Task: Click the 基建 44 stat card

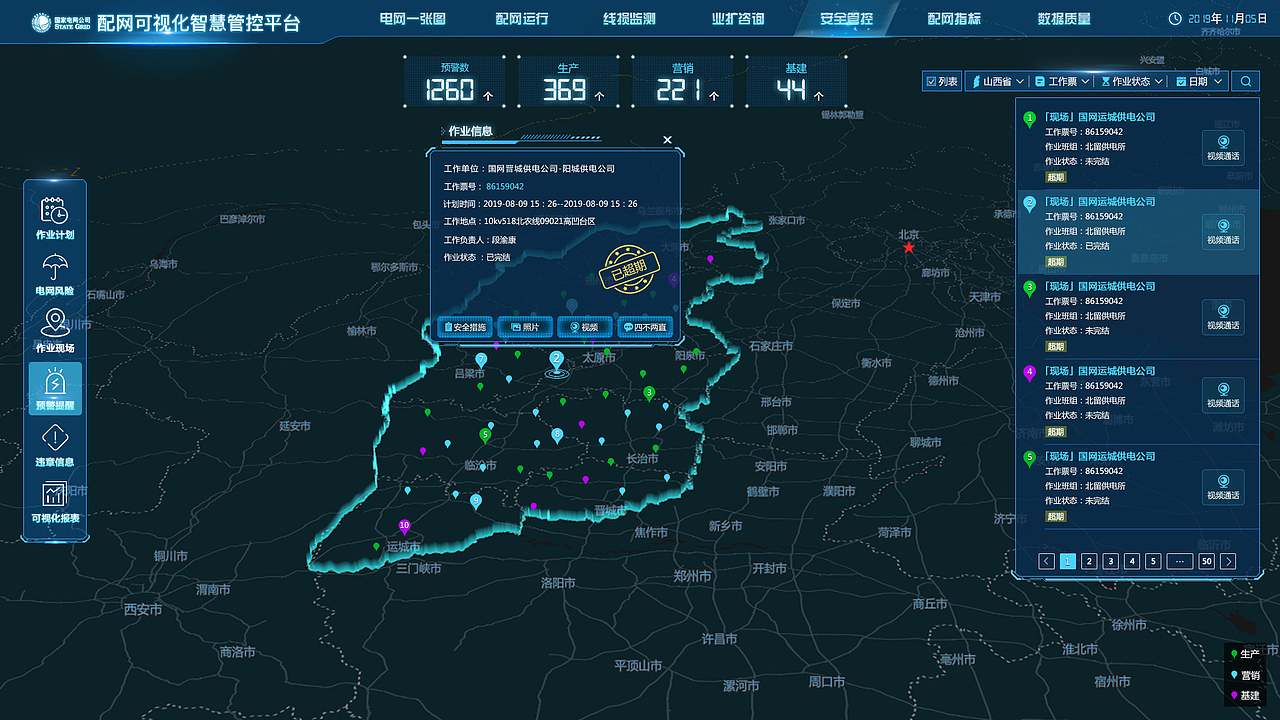Action: coord(797,82)
